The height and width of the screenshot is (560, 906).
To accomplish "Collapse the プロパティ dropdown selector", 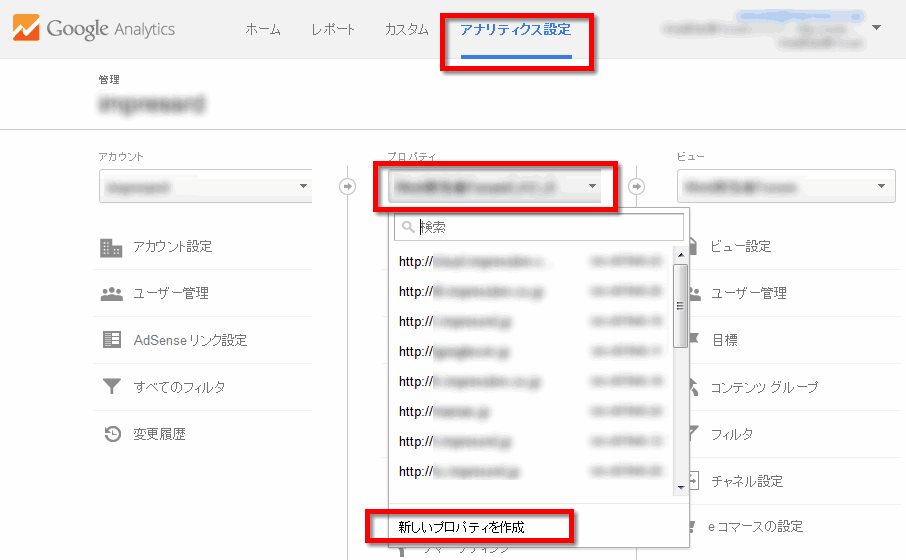I will pyautogui.click(x=496, y=186).
